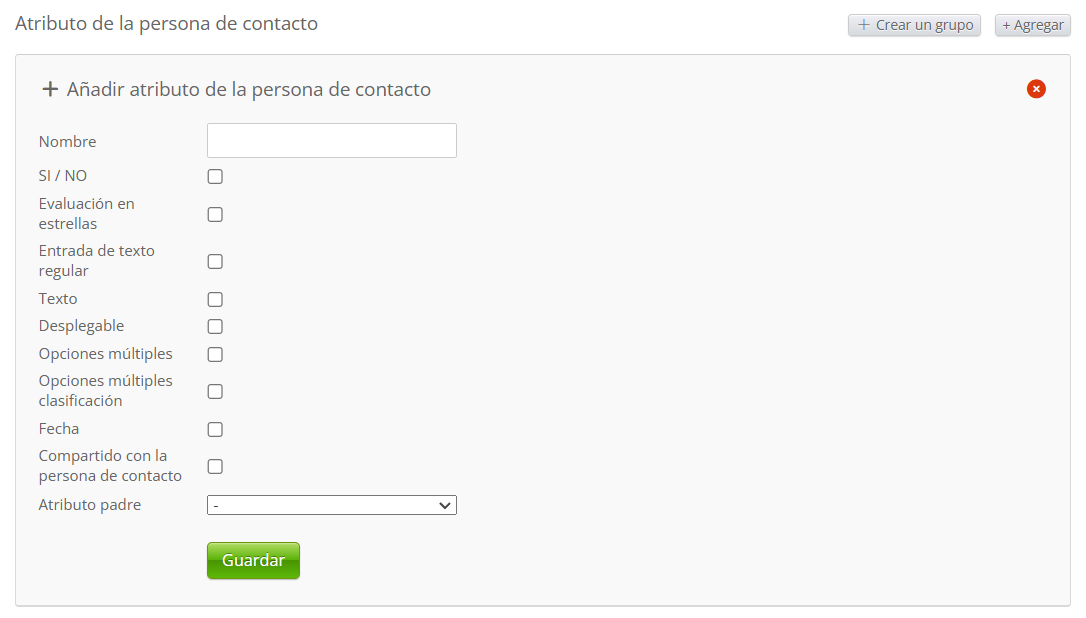Click the 'Atributo de la persona de contacto' page title
The height and width of the screenshot is (618, 1086).
[167, 23]
